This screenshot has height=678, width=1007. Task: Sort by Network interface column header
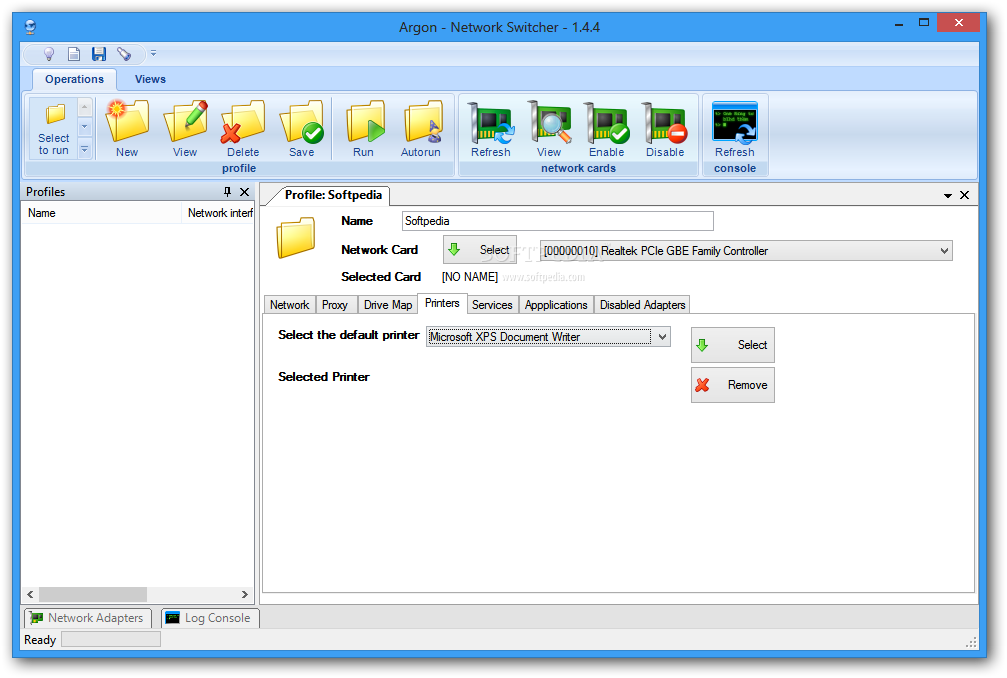point(218,213)
